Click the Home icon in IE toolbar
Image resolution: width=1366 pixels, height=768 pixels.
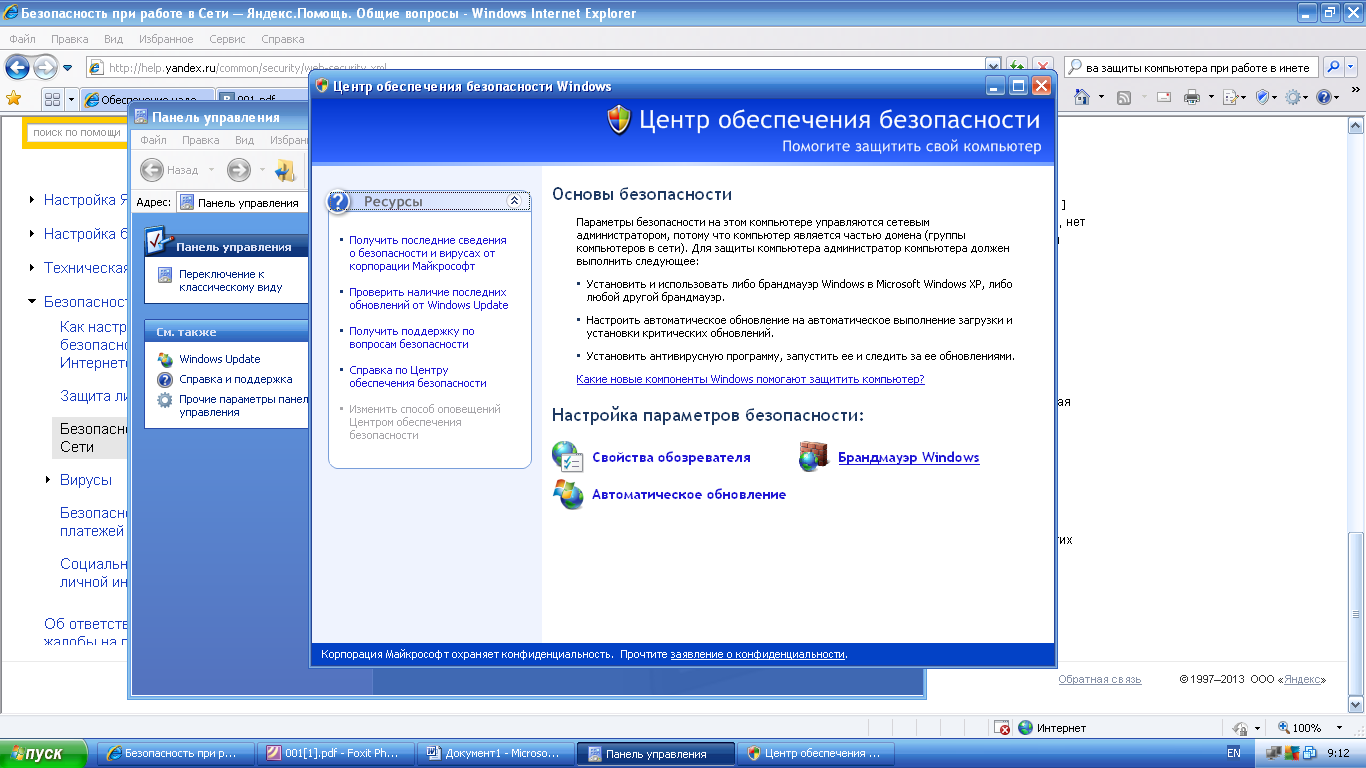pos(1081,97)
